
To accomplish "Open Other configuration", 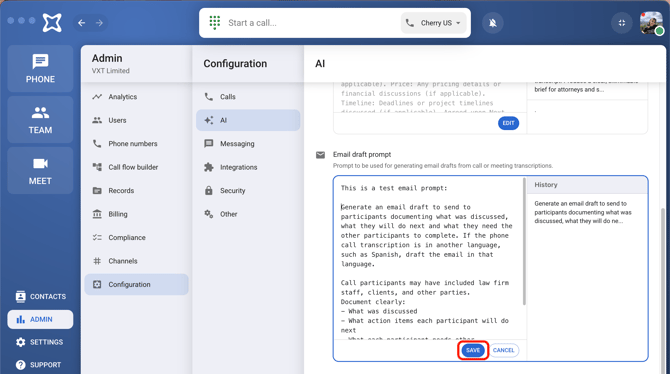I will click(x=248, y=214).
